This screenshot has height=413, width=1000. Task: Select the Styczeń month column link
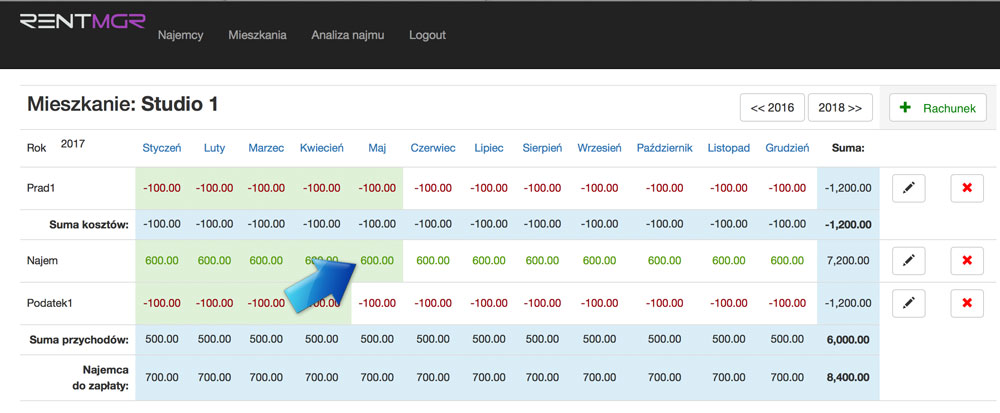coord(161,148)
